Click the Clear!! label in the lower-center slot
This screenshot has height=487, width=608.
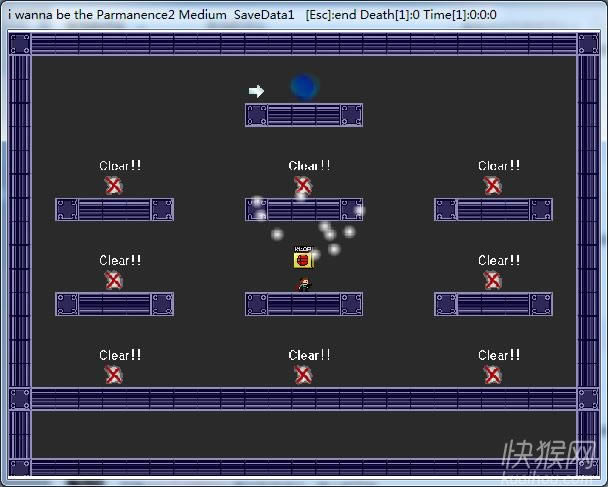pos(309,355)
